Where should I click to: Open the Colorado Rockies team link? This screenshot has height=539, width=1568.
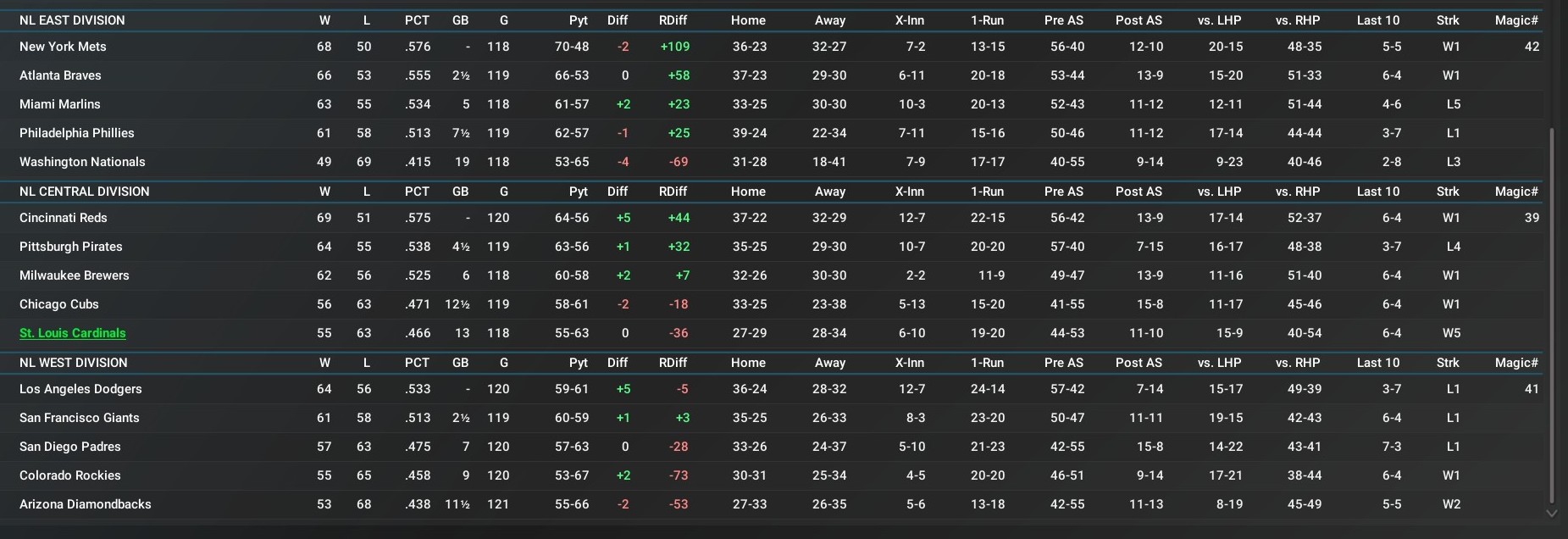(x=69, y=475)
